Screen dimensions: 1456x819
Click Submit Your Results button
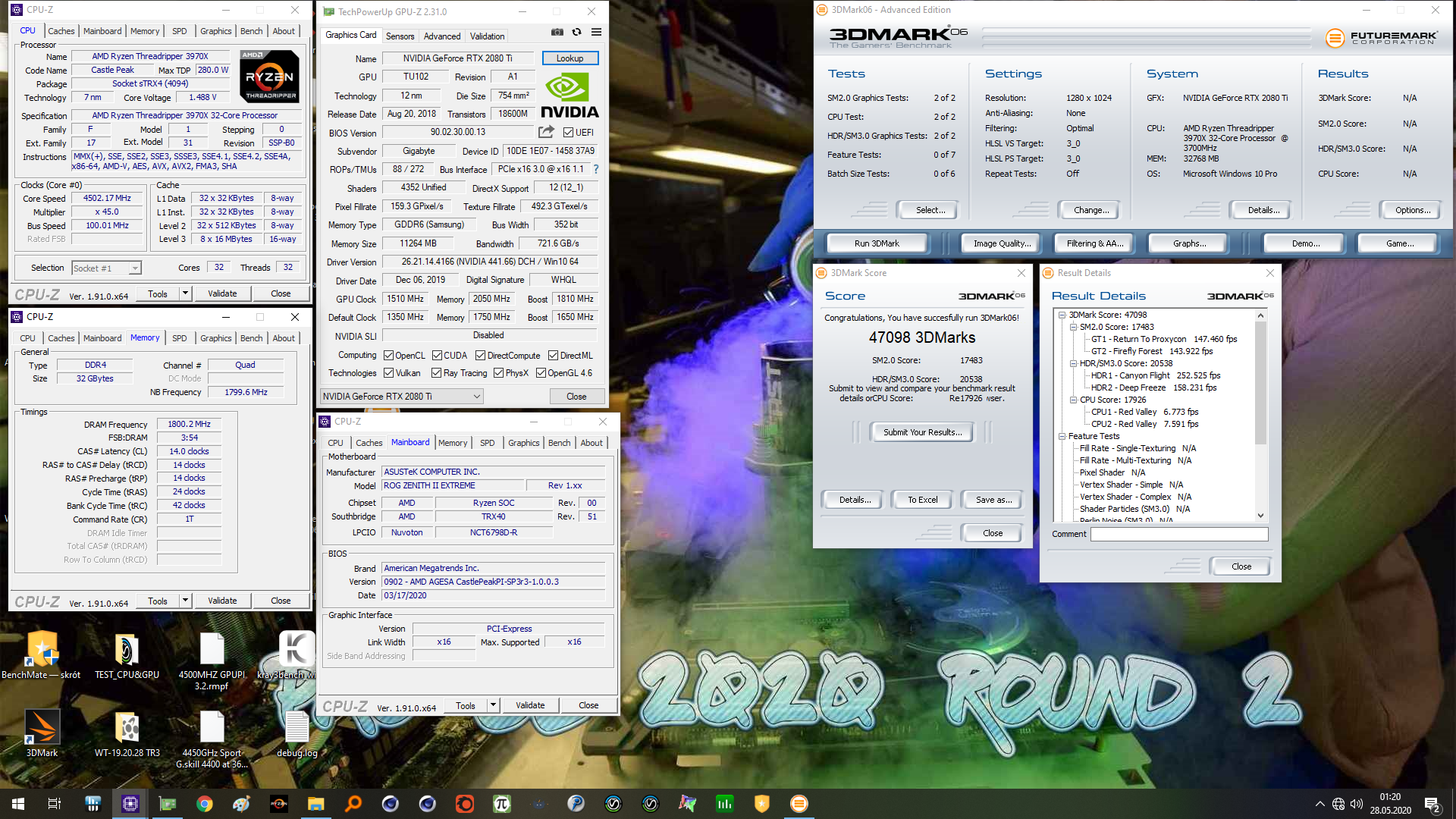[x=922, y=432]
